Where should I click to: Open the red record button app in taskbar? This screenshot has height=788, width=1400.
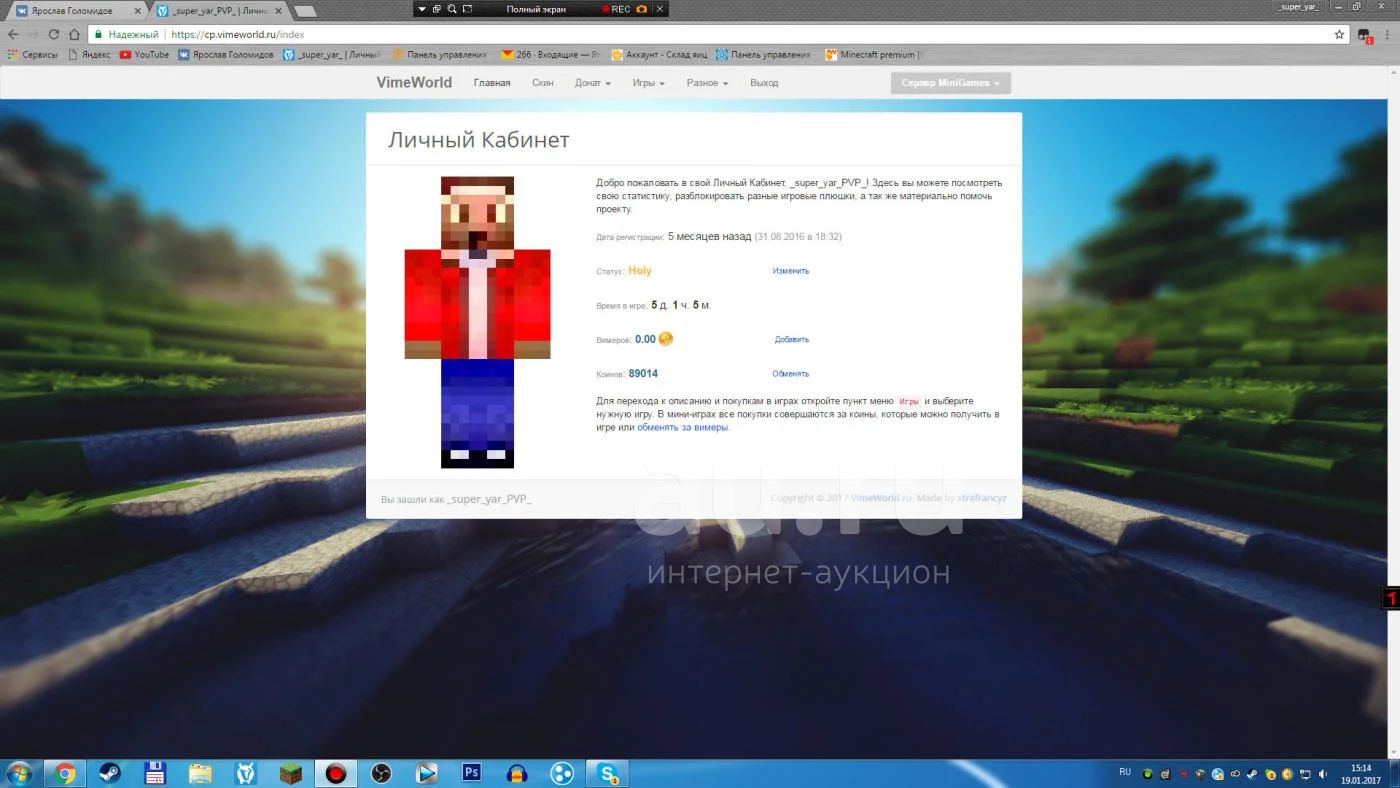[336, 773]
